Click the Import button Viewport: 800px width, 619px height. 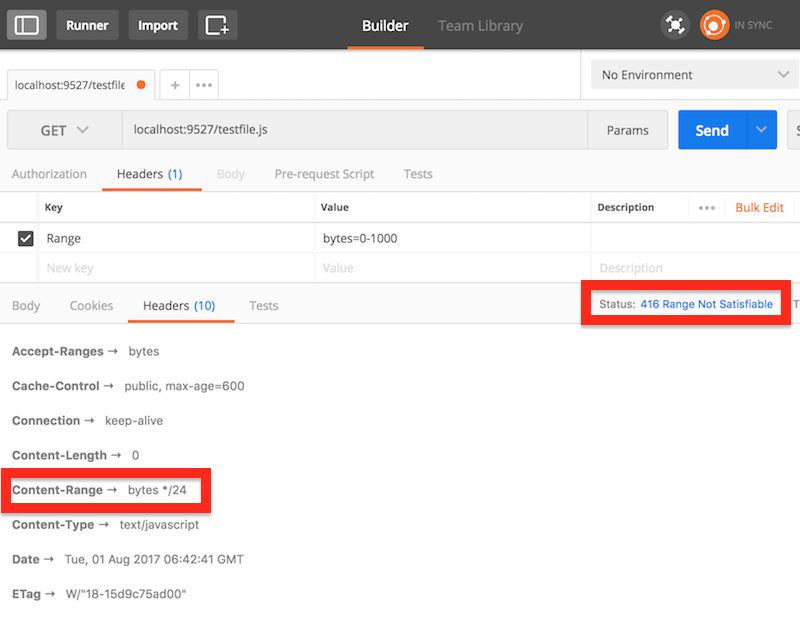pyautogui.click(x=158, y=25)
